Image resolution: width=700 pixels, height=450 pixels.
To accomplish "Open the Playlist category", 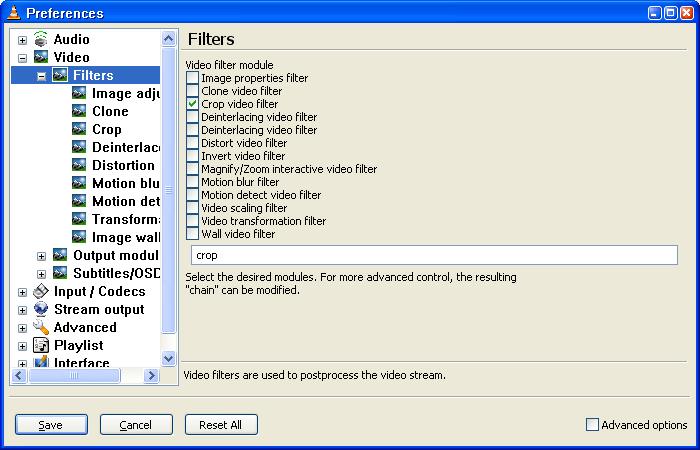I will pos(79,345).
